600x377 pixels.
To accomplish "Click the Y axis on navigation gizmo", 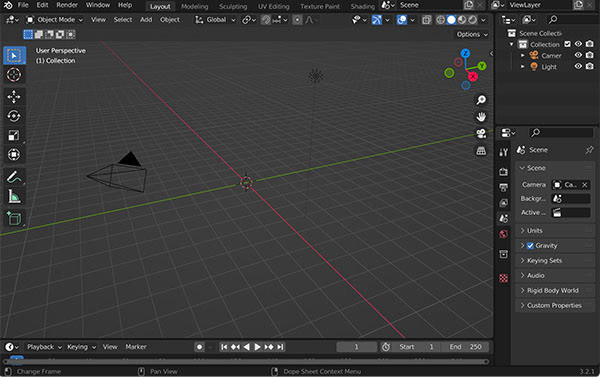I will (x=482, y=66).
